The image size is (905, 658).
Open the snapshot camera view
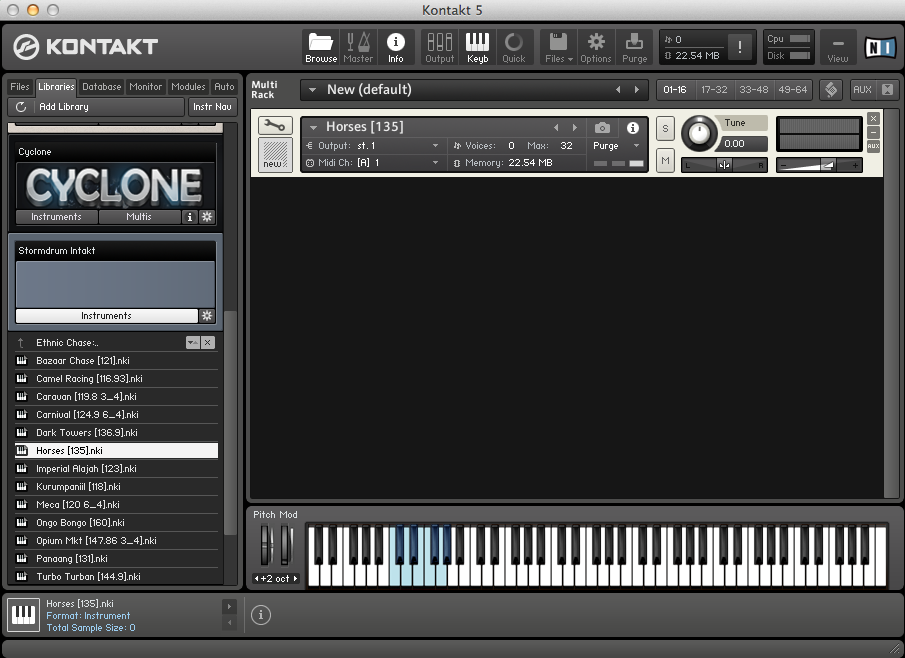point(602,128)
